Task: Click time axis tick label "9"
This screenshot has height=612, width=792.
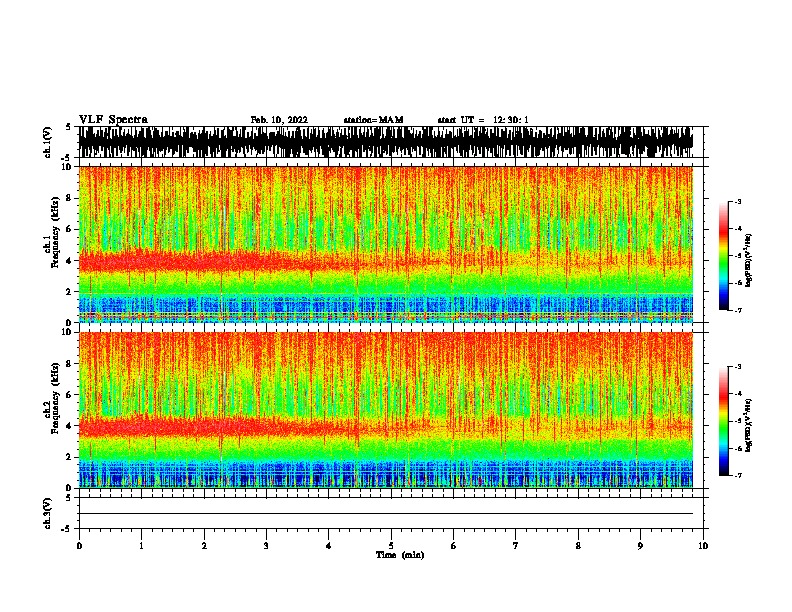Action: tap(640, 546)
